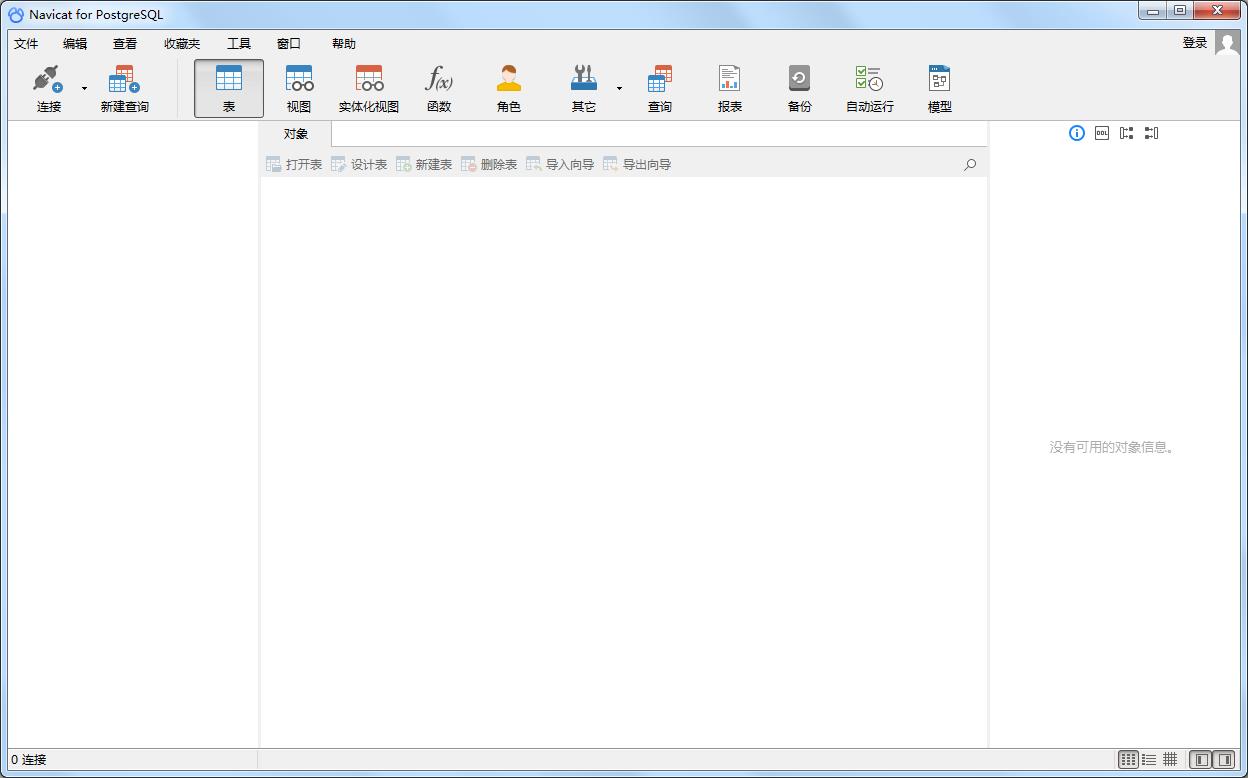Open the 自动运行 automation icon
This screenshot has width=1248, height=778.
click(x=869, y=88)
